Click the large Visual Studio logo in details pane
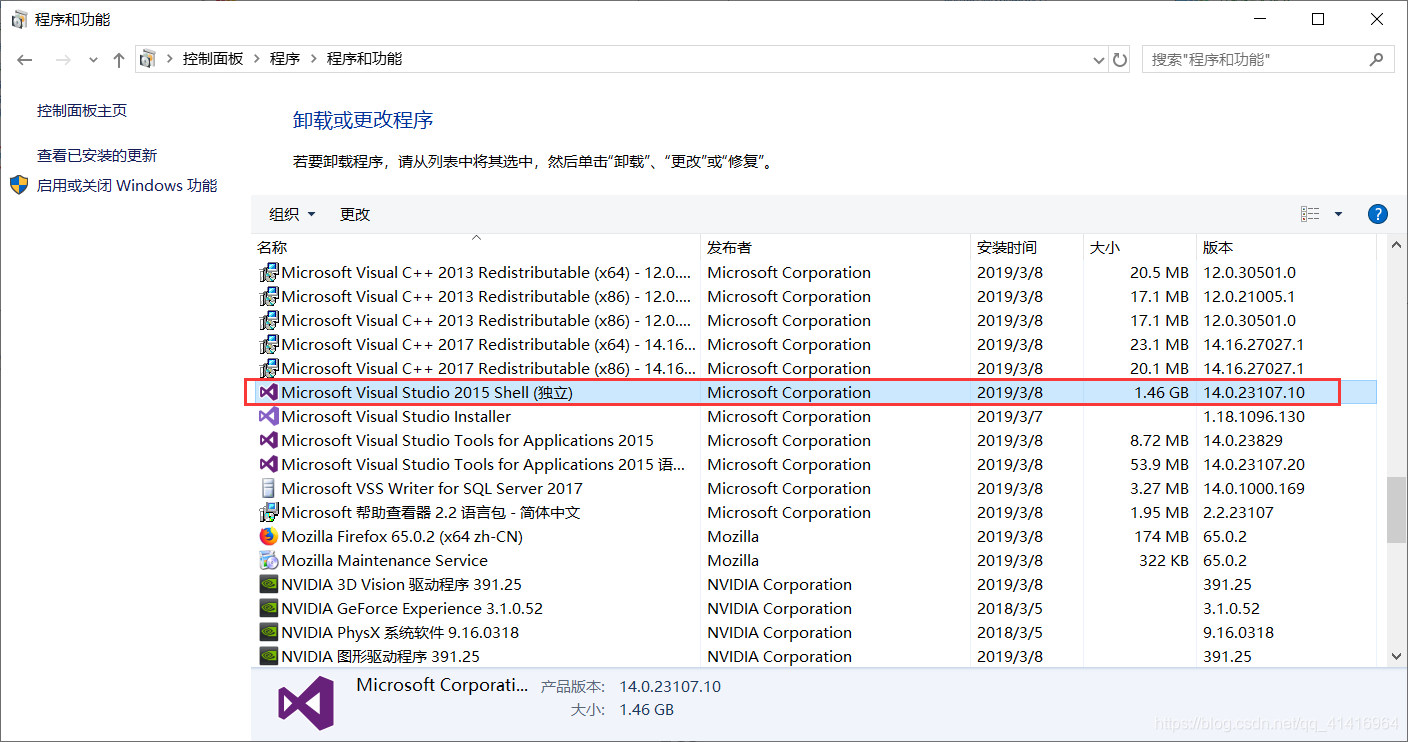Viewport: 1408px width, 742px height. tap(306, 702)
